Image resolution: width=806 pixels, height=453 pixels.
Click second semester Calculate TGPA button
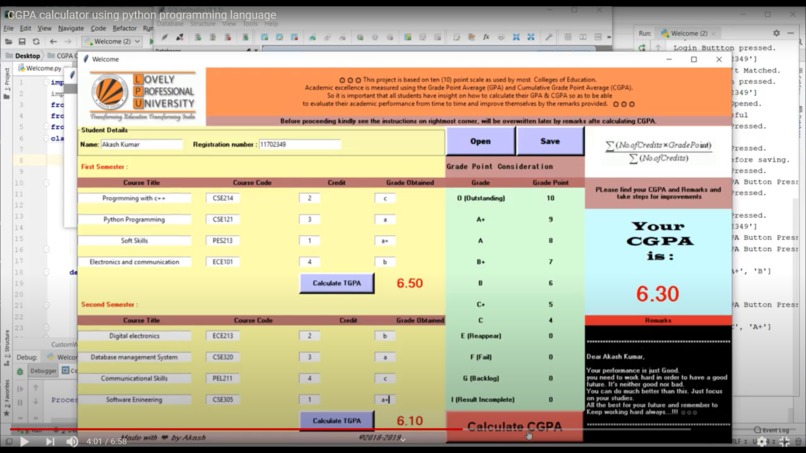[x=337, y=421]
